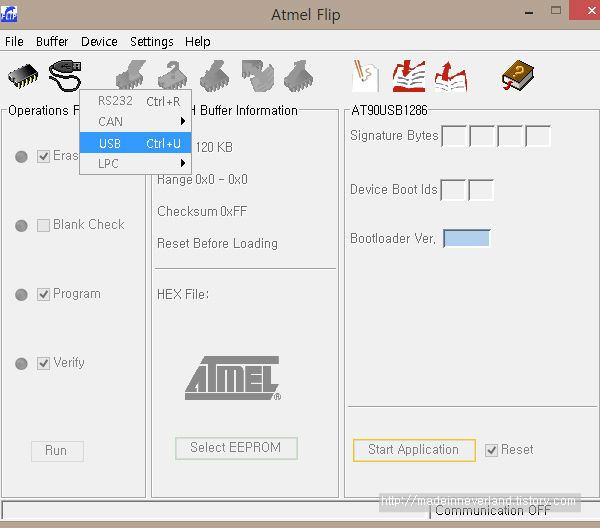
Task: Click the greyed Program Target Device Memory icon
Action: click(x=215, y=75)
